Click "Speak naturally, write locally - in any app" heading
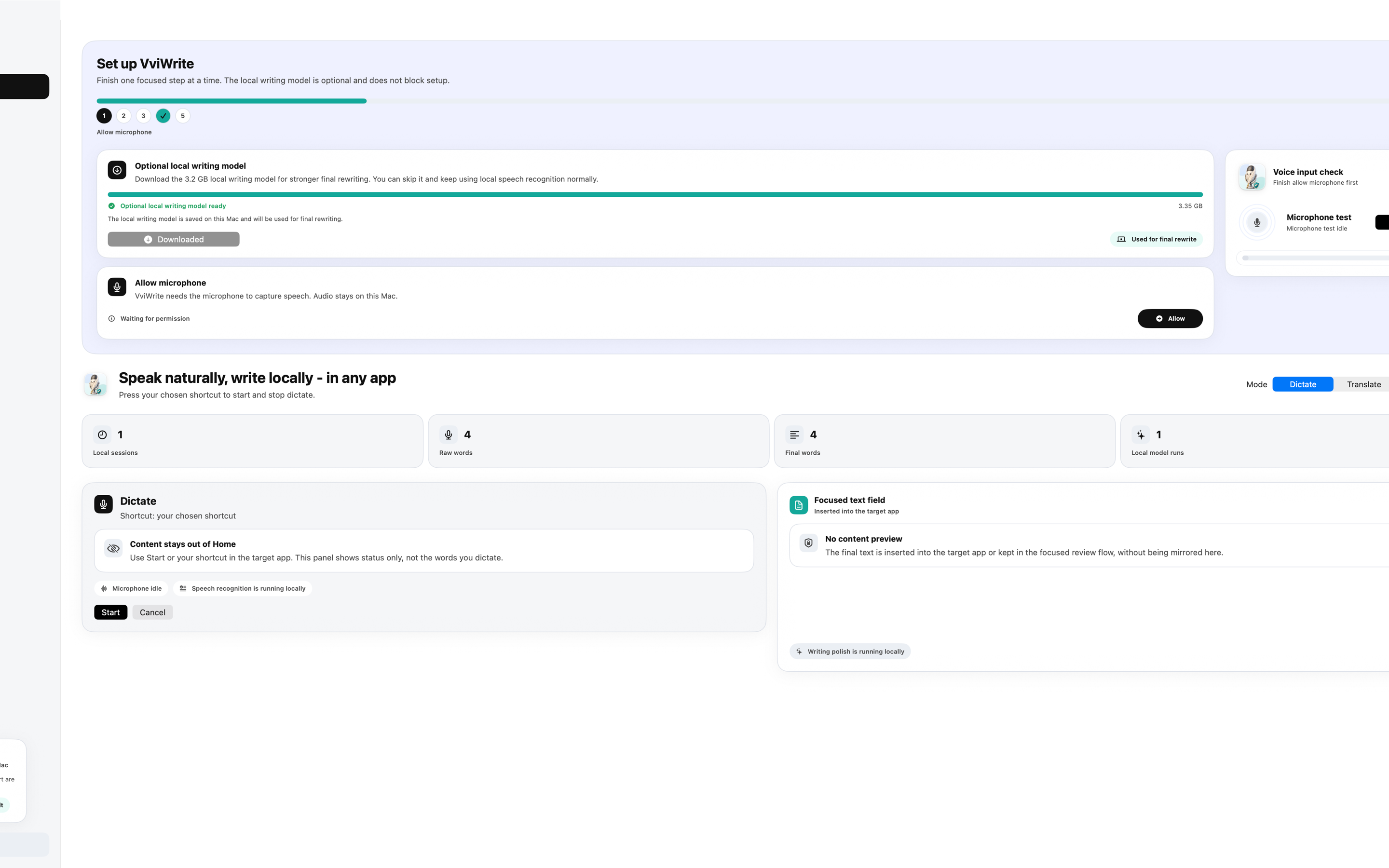This screenshot has height=868, width=1389. pos(257,378)
